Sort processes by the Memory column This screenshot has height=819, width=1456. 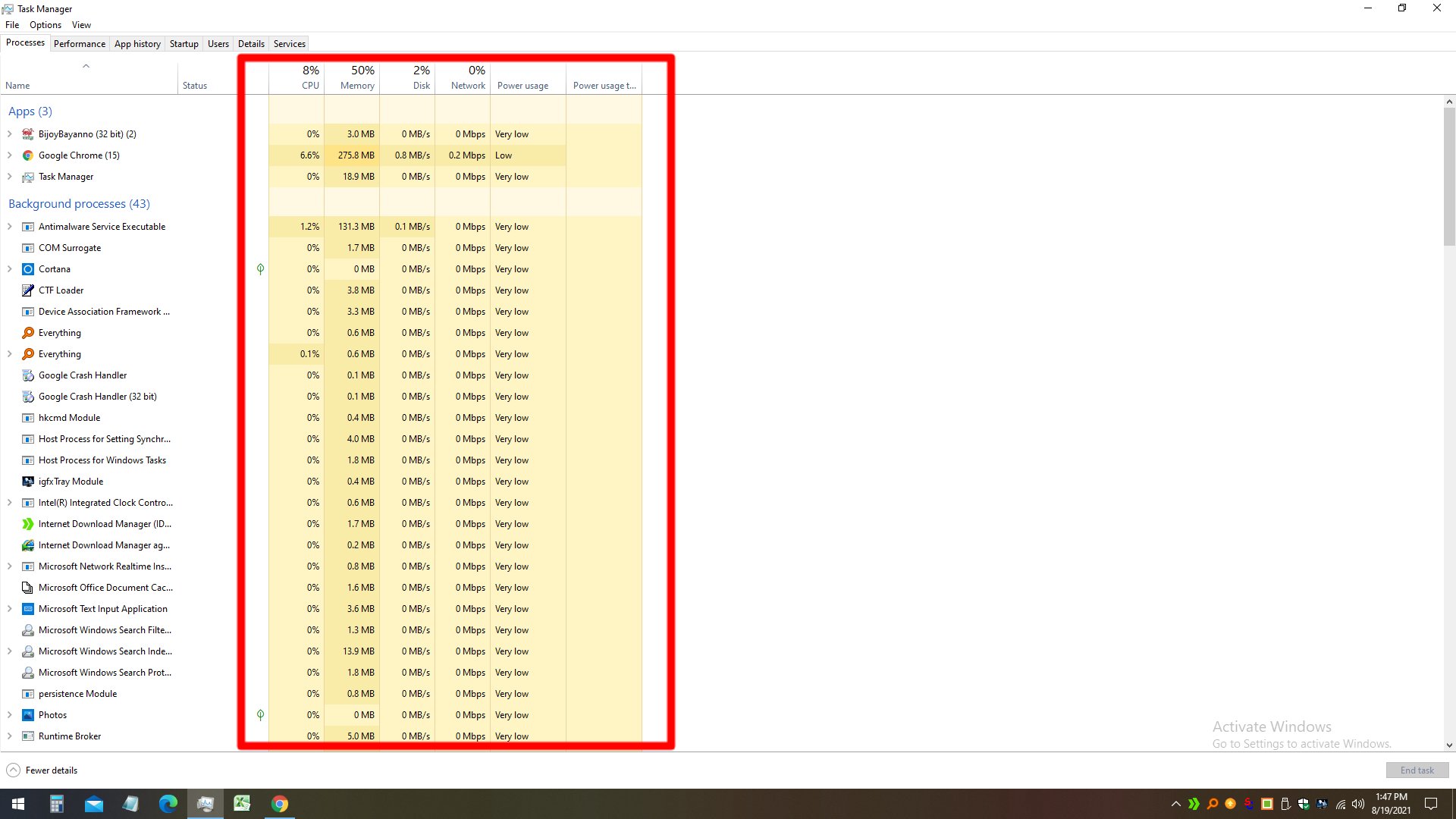pyautogui.click(x=354, y=77)
